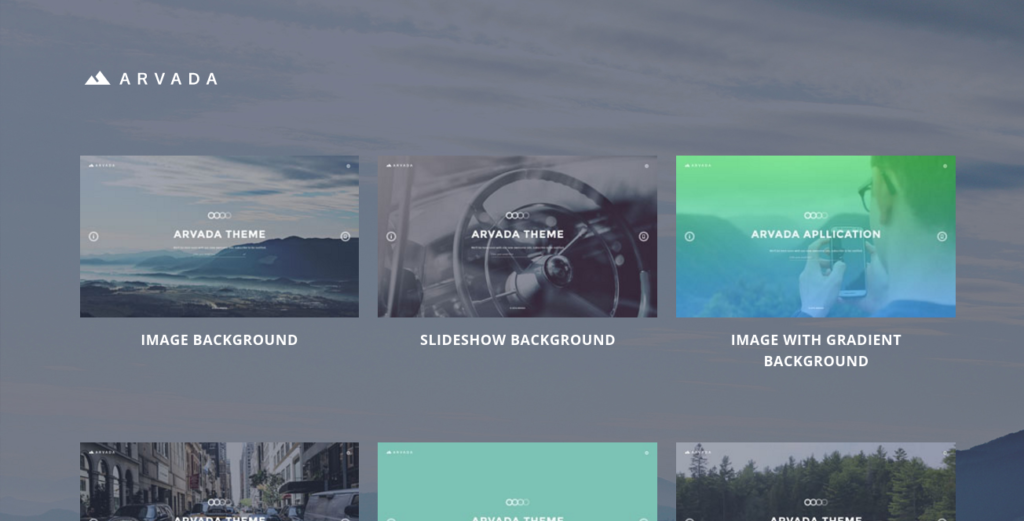
Task: Select the Image With Gradient Background title
Action: point(816,350)
